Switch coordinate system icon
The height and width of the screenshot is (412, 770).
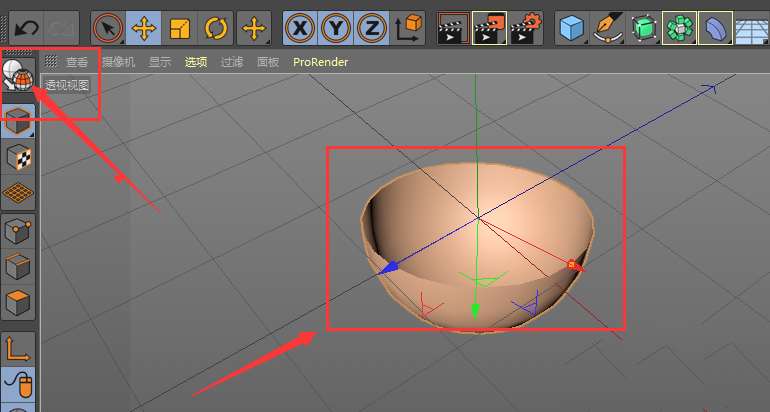[x=408, y=28]
